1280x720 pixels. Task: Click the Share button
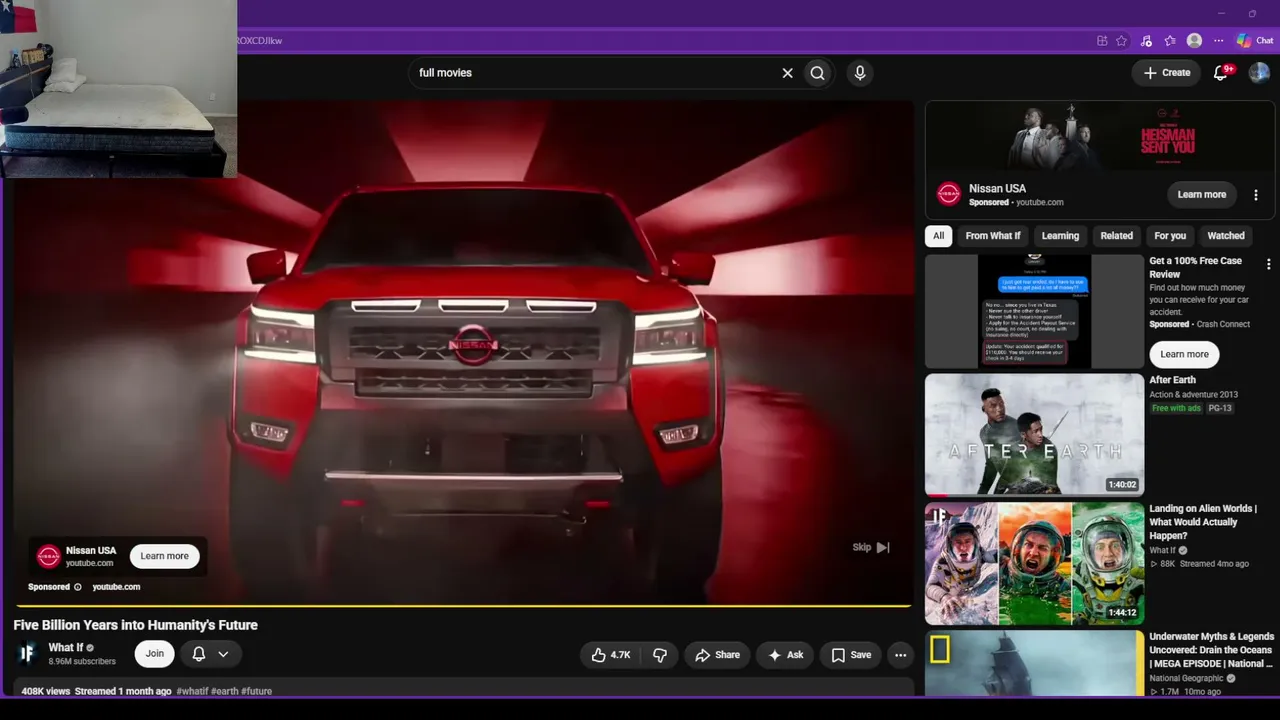[x=718, y=655]
